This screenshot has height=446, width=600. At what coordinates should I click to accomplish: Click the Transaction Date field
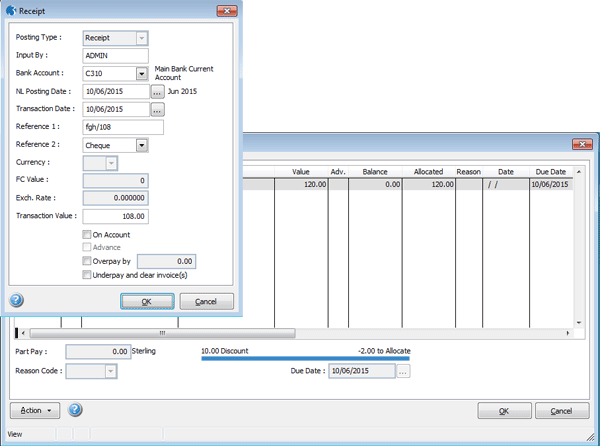point(116,109)
